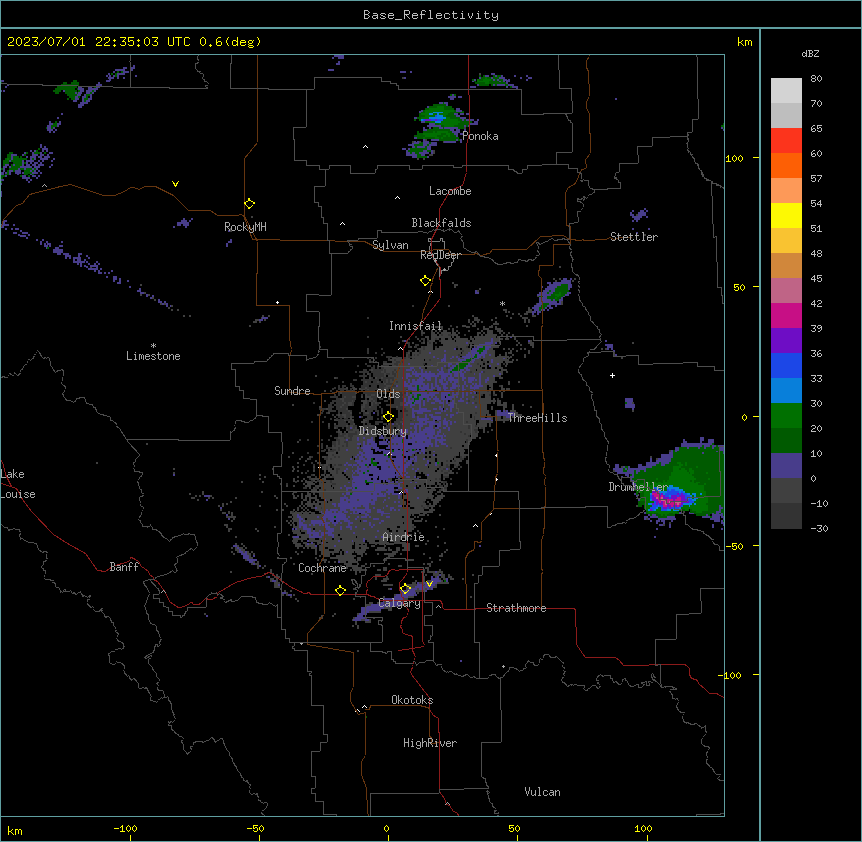Viewport: 862px width, 842px height.
Task: Pick the red 60-65 dBZ legend swatch
Action: (786, 141)
